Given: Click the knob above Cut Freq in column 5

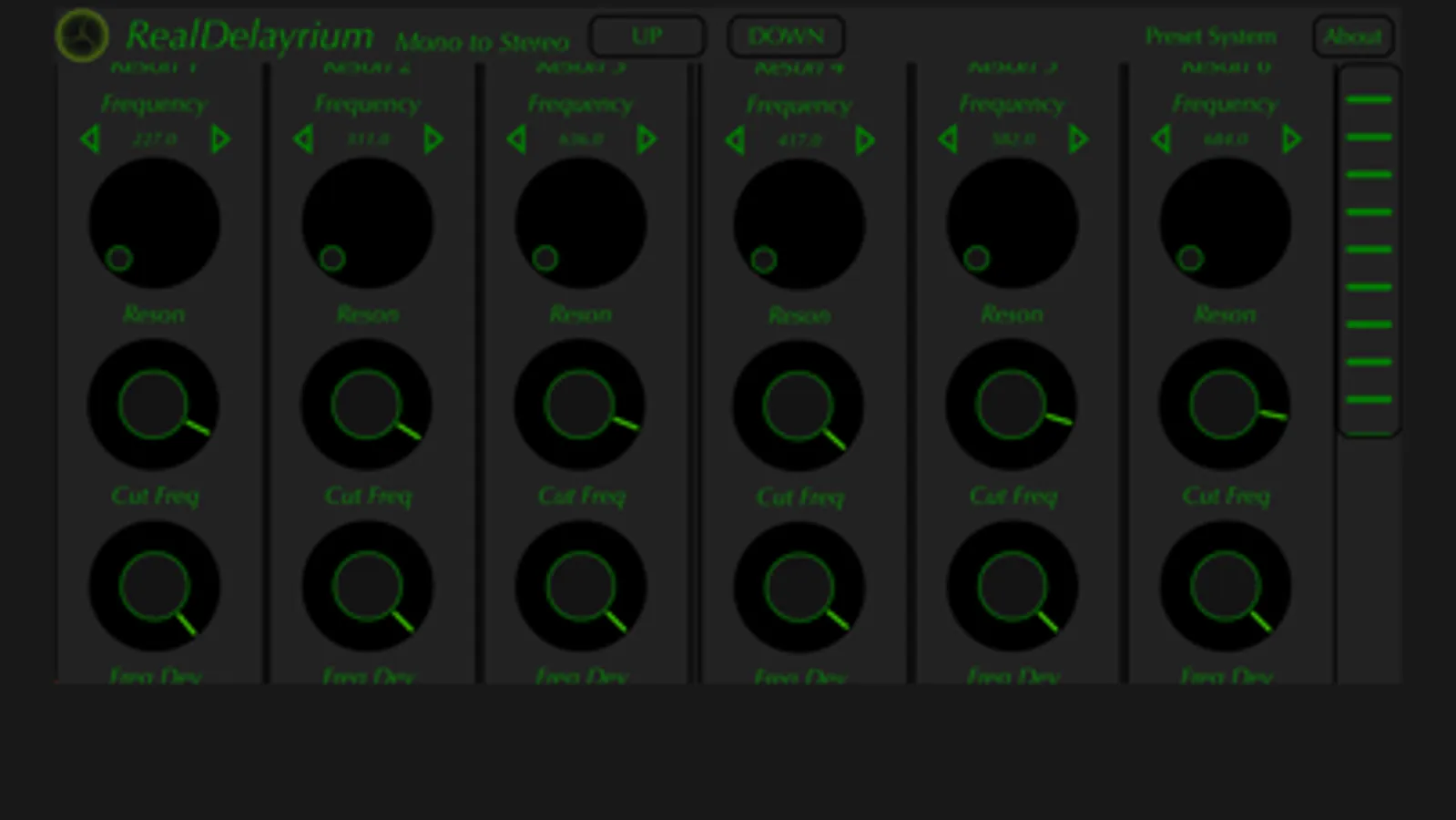Looking at the screenshot, I should tap(1012, 405).
